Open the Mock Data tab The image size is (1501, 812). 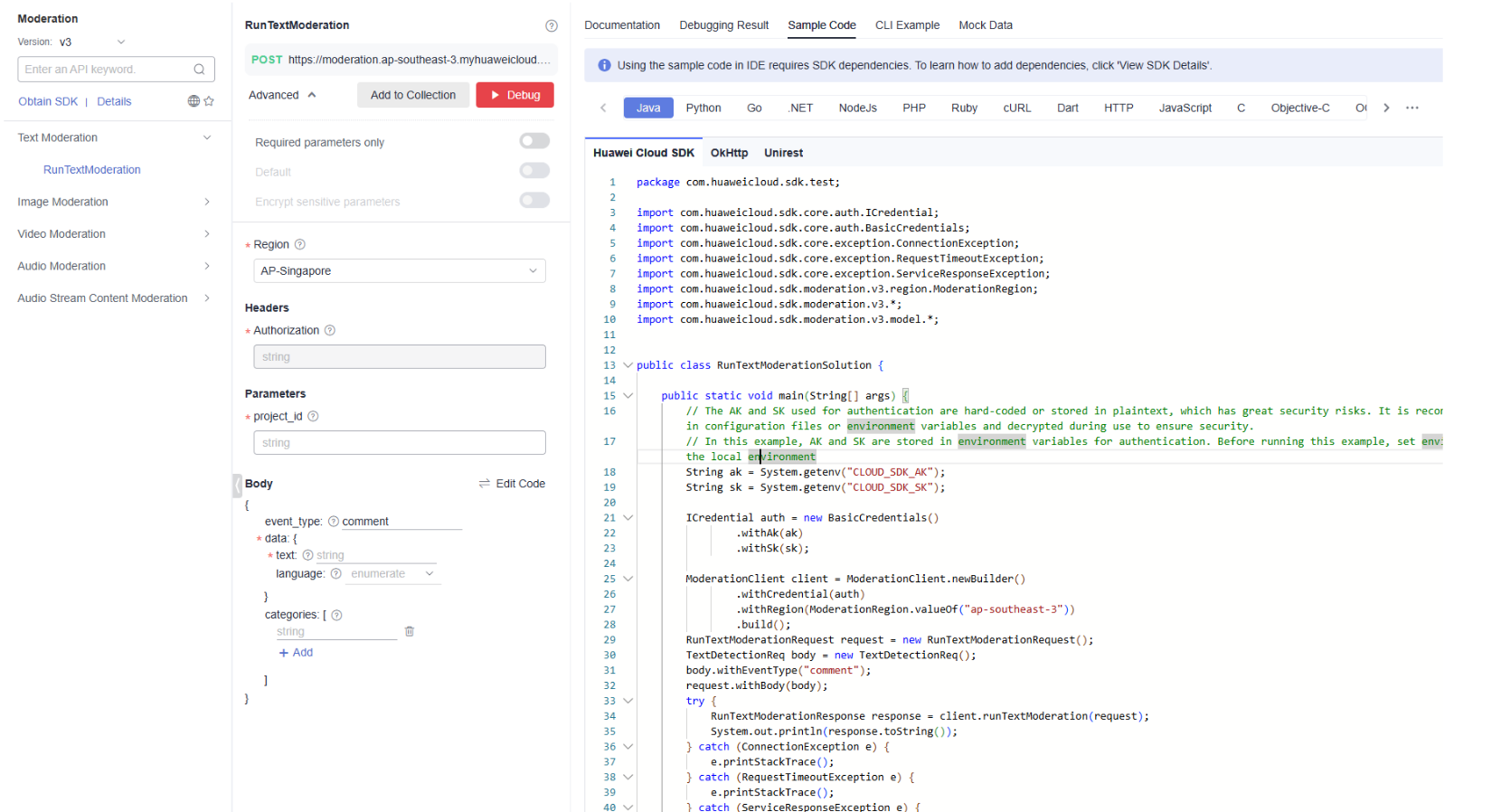(x=986, y=25)
